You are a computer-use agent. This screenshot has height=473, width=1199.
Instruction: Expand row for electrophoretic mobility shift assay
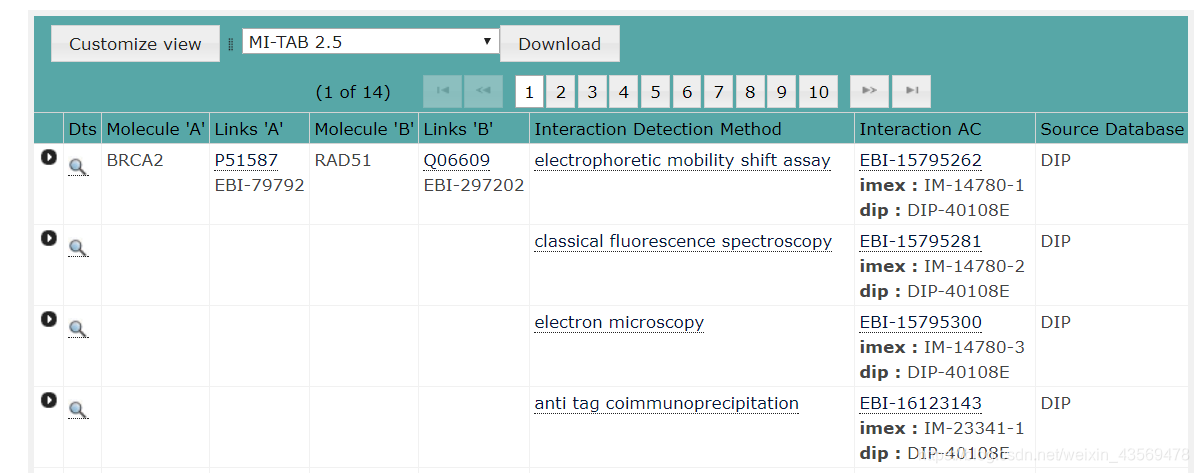tap(49, 157)
